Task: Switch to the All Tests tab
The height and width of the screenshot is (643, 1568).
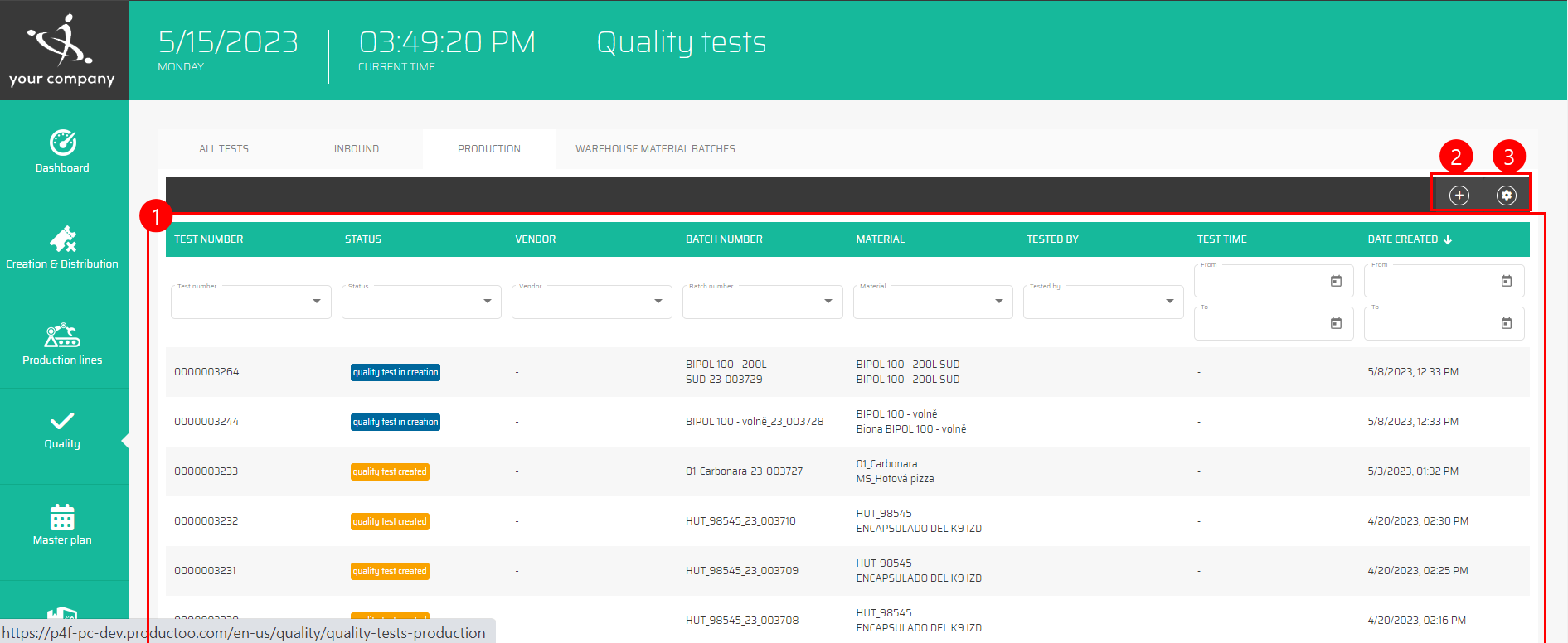Action: pyautogui.click(x=224, y=149)
